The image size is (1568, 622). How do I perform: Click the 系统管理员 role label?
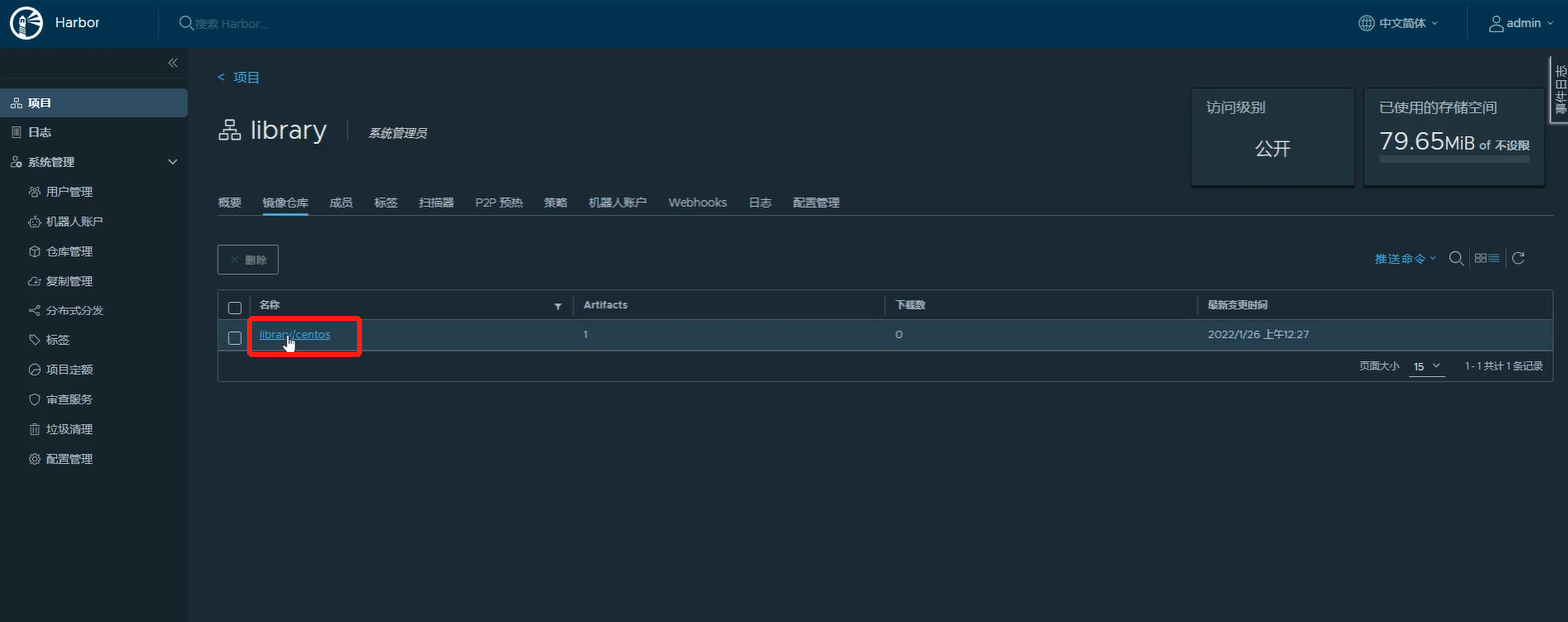pyautogui.click(x=398, y=133)
